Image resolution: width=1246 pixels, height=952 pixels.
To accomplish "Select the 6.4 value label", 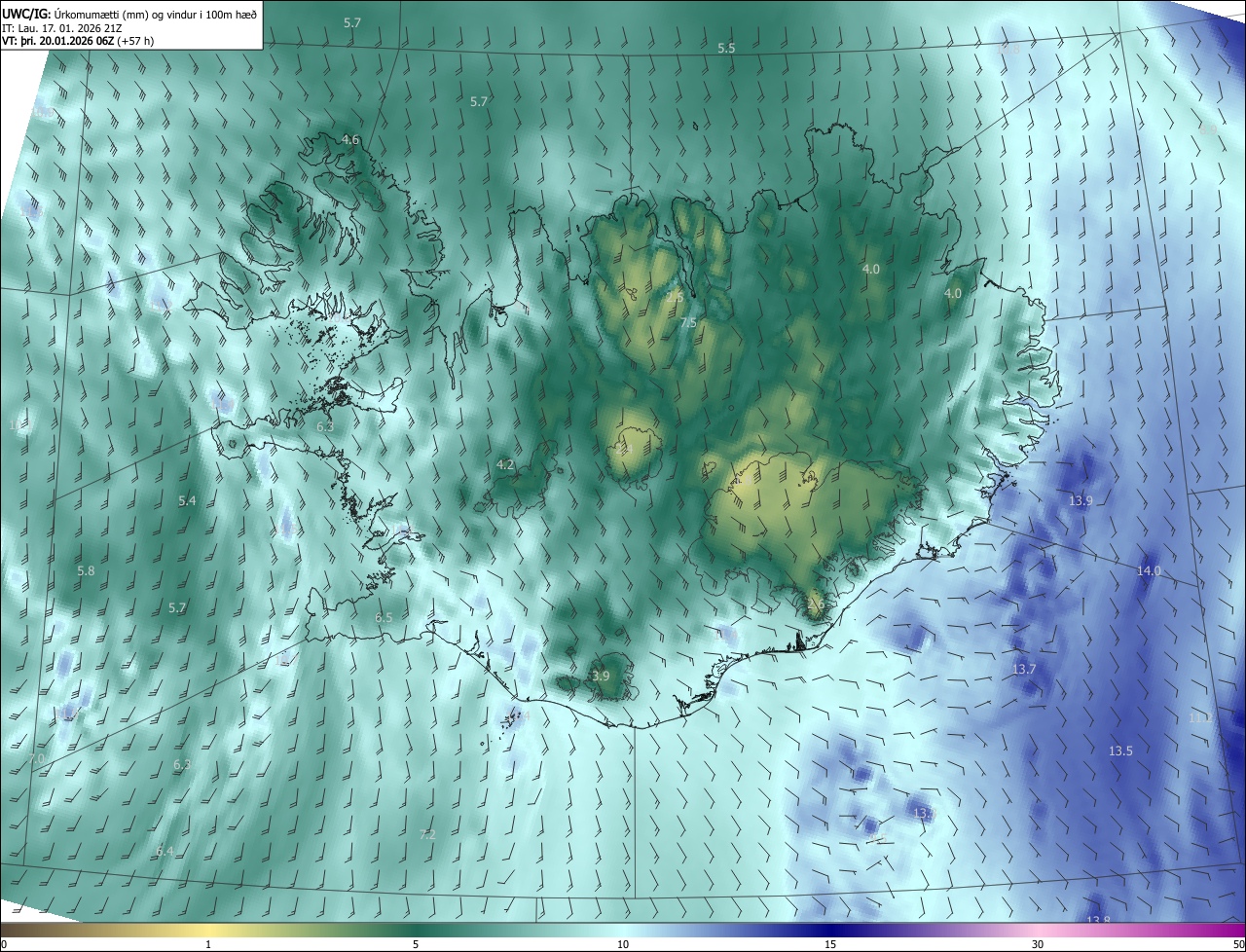I will [x=165, y=851].
